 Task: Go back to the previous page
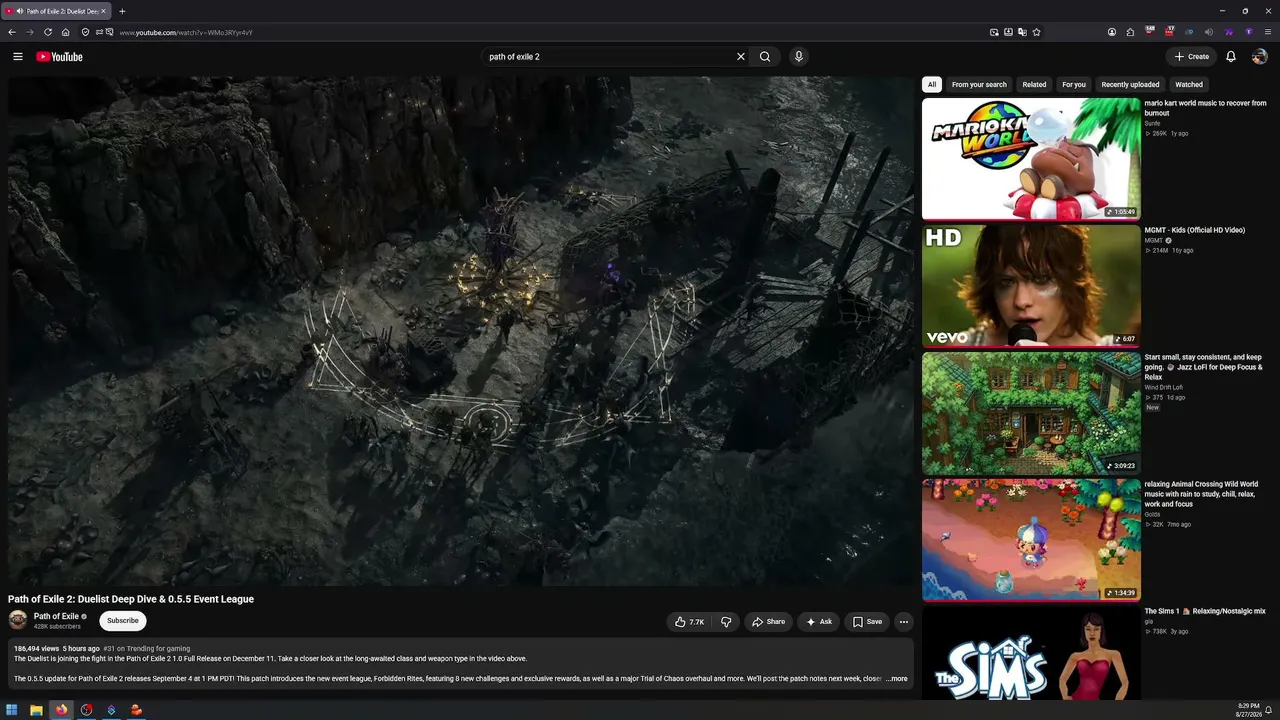click(x=12, y=32)
